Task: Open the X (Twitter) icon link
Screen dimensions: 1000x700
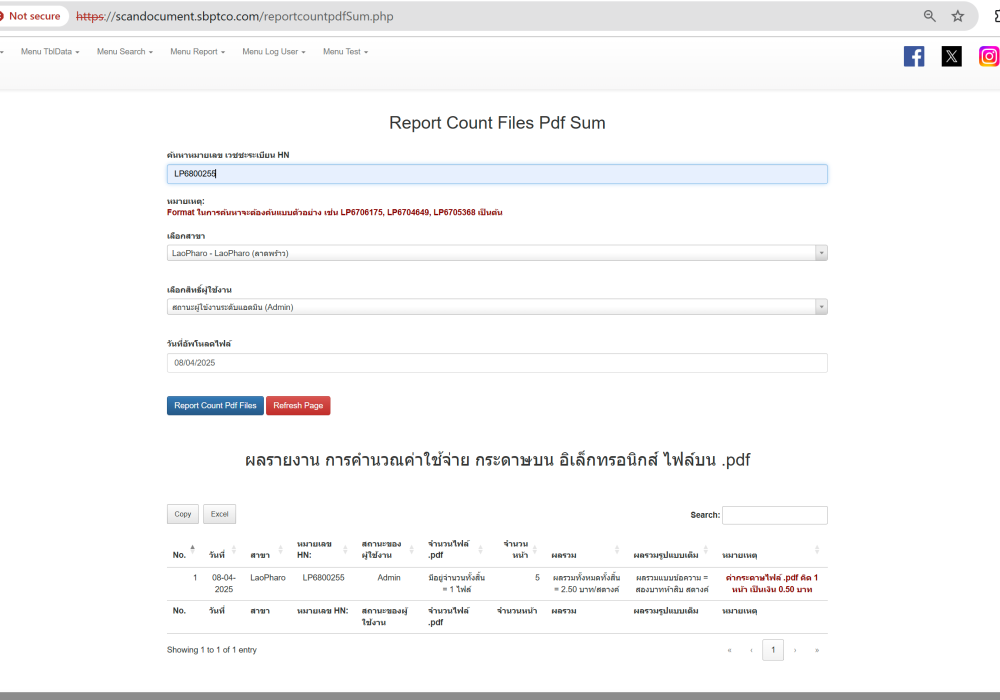Action: [x=951, y=57]
